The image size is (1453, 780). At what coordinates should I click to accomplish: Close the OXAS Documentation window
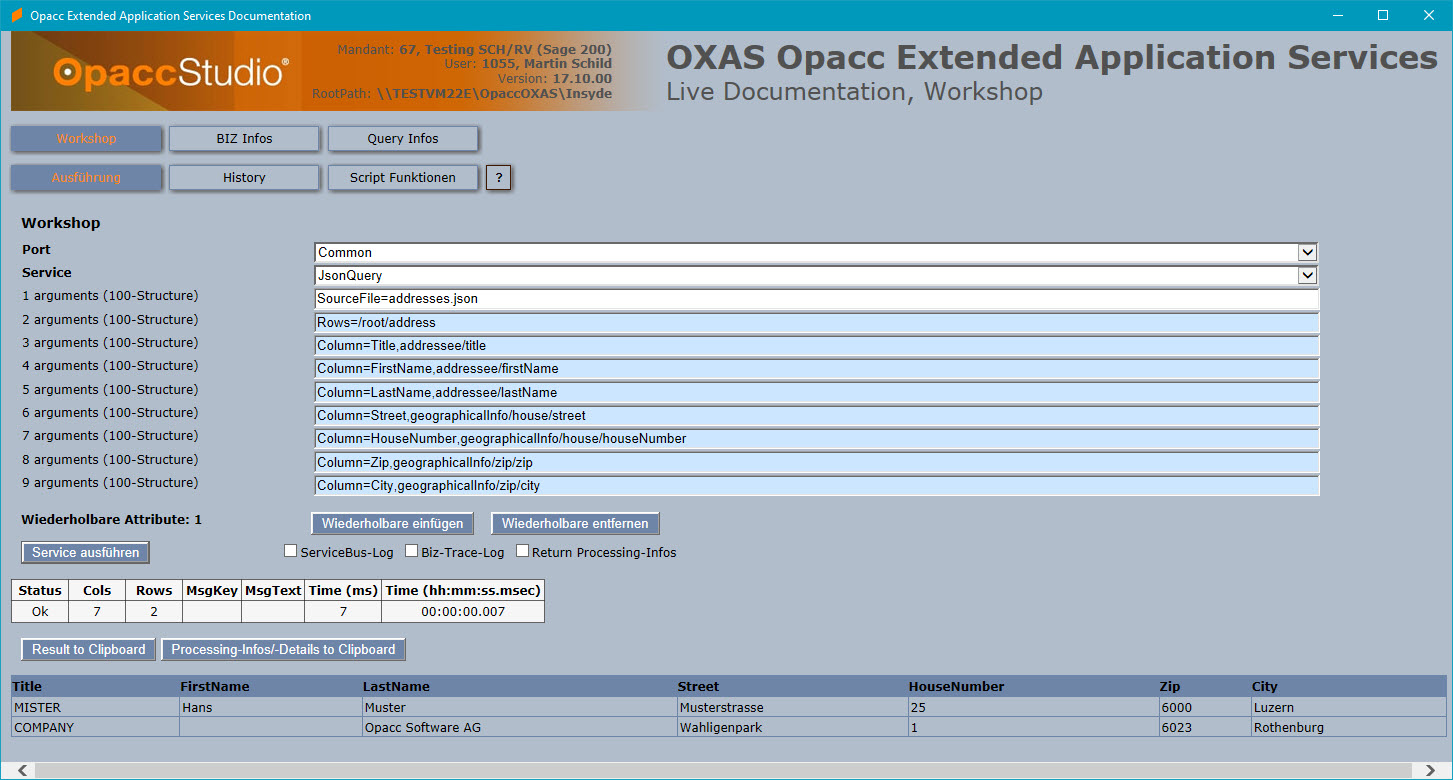[x=1429, y=15]
